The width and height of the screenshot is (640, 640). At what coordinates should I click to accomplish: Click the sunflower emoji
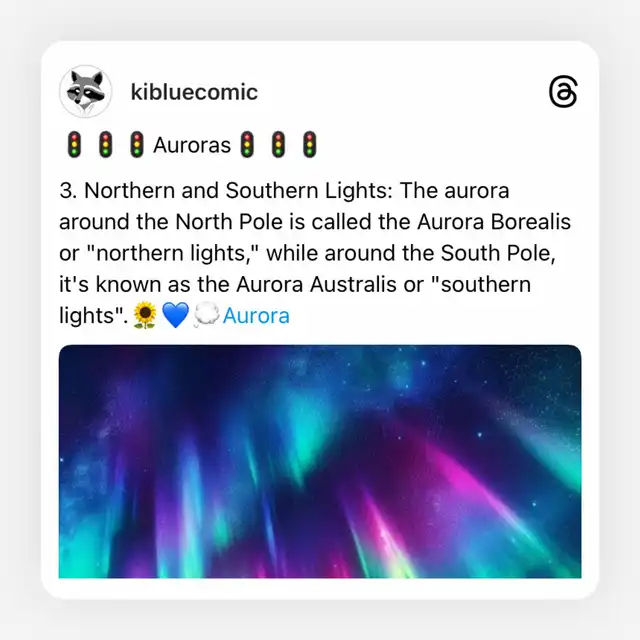coord(145,315)
